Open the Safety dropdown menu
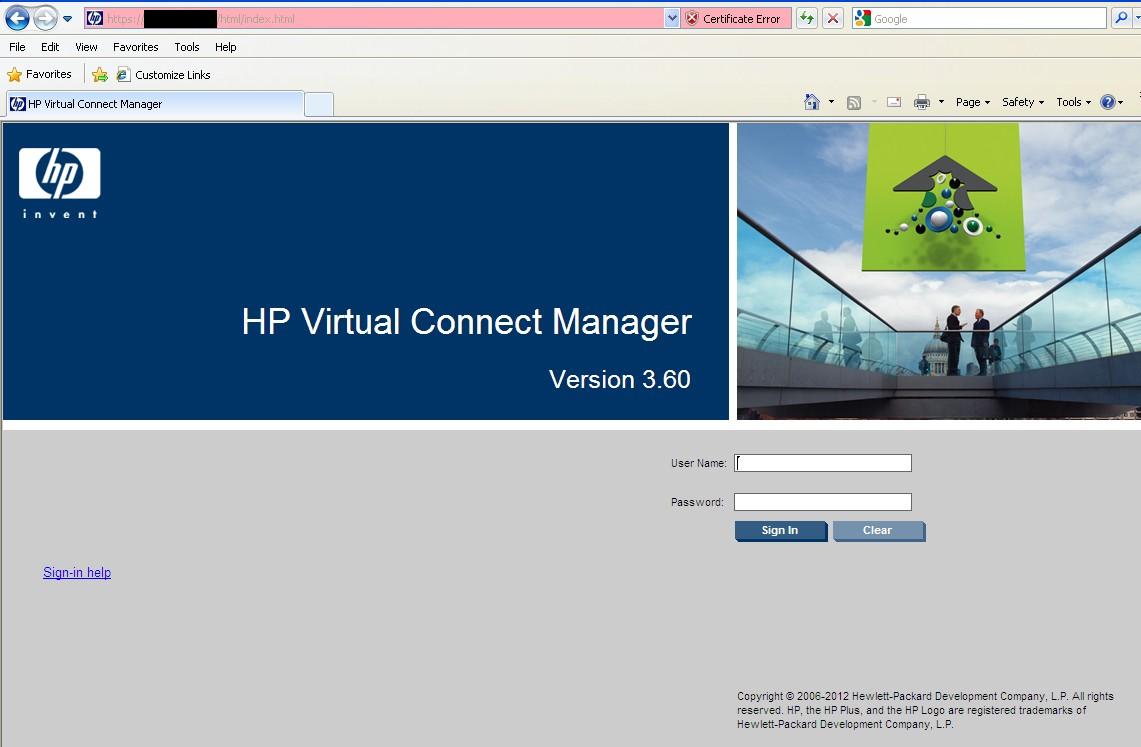Viewport: 1141px width, 747px height. 1021,101
